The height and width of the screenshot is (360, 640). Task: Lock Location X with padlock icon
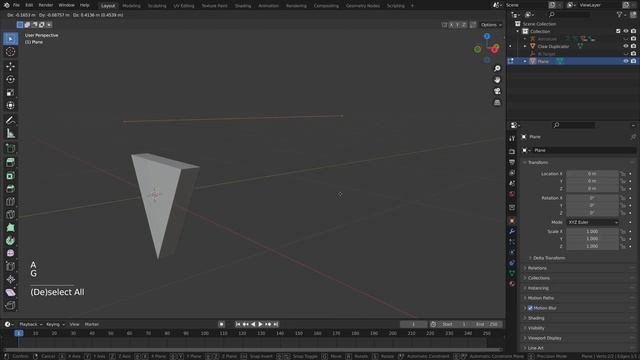click(623, 174)
